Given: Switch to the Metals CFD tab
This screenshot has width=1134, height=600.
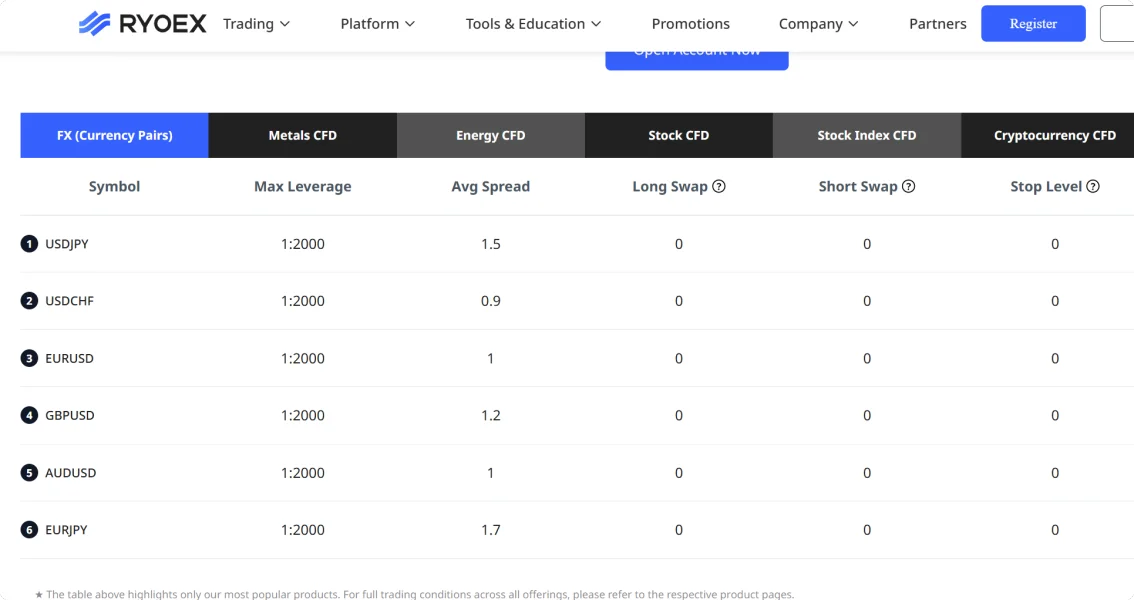Looking at the screenshot, I should coord(302,135).
